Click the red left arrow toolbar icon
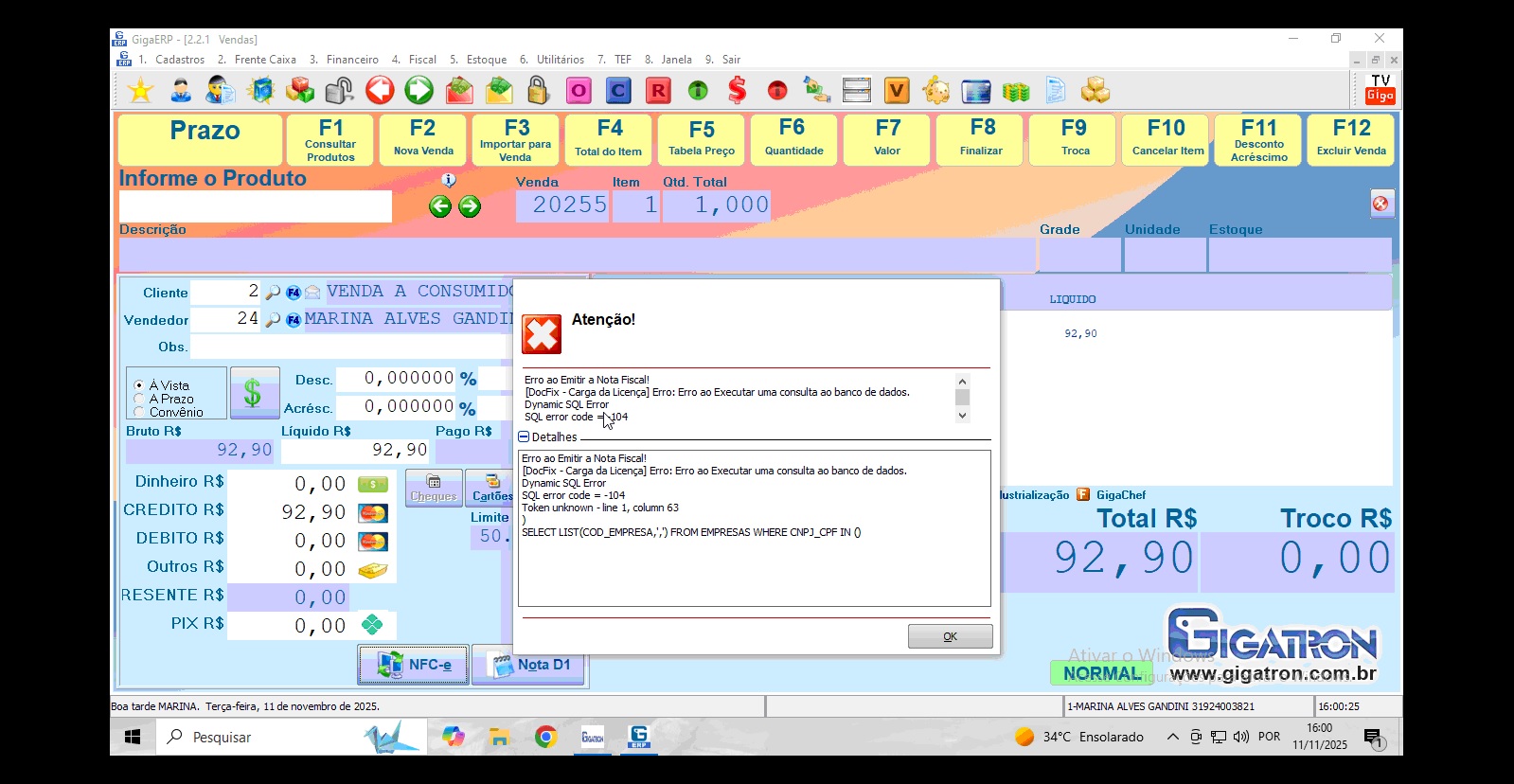Screen dimensions: 1514x784 click(x=380, y=91)
